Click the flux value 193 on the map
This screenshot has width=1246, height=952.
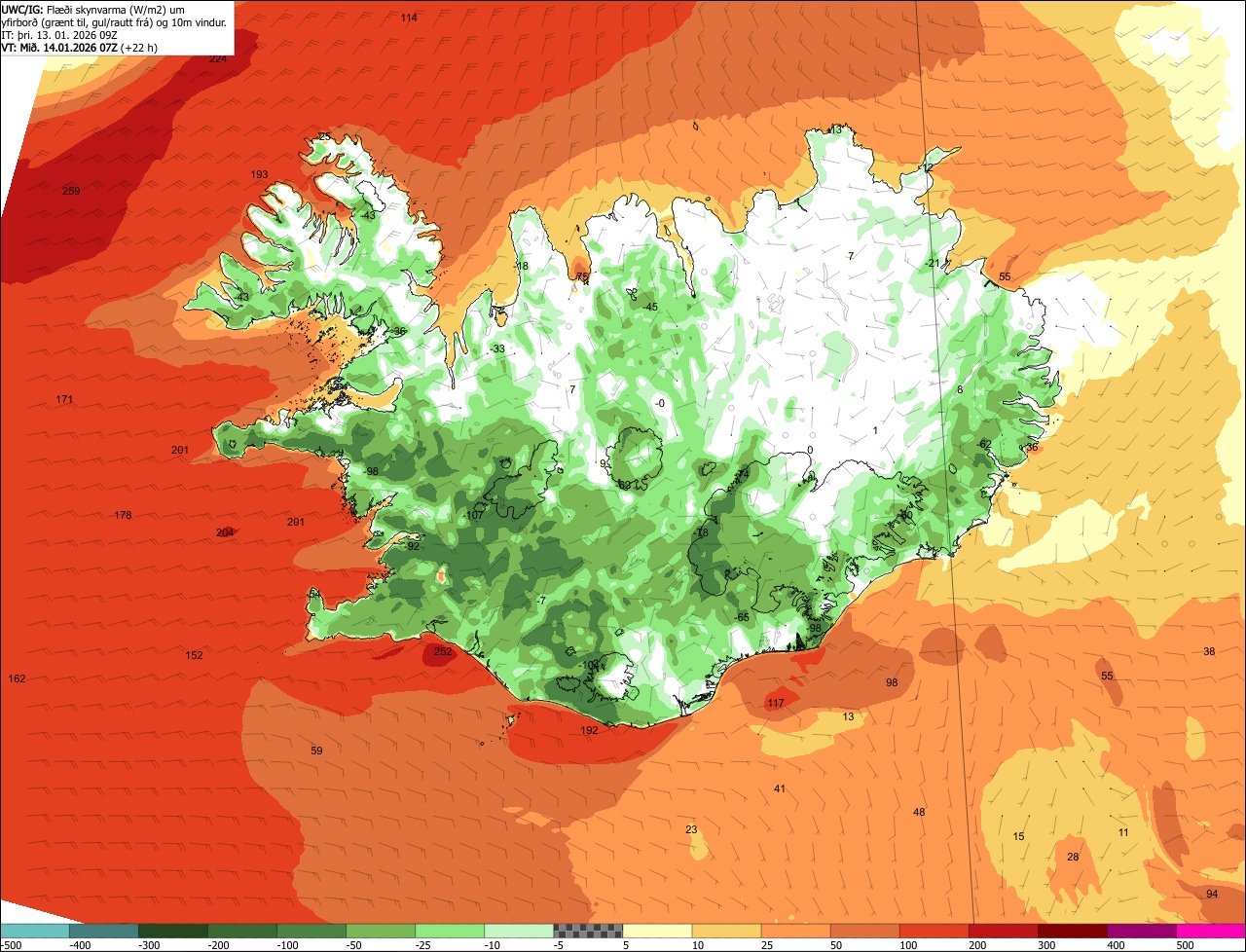(259, 174)
